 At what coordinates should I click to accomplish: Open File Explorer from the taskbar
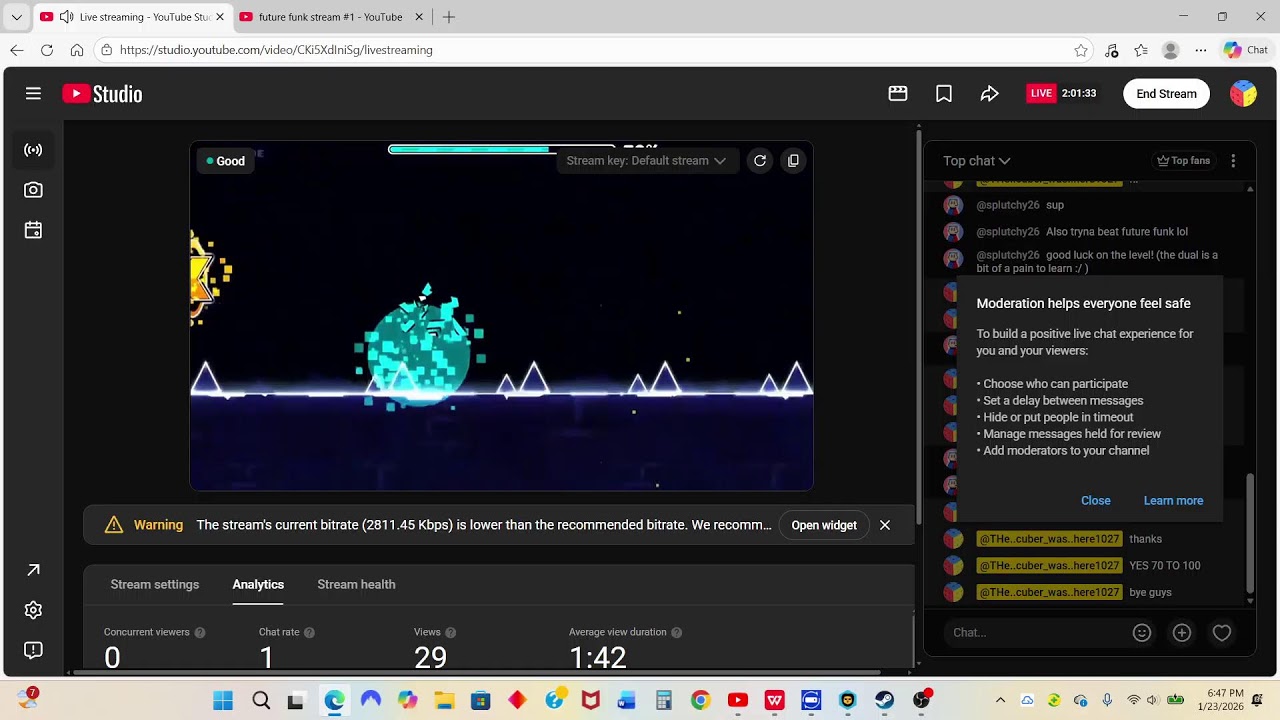tap(444, 700)
